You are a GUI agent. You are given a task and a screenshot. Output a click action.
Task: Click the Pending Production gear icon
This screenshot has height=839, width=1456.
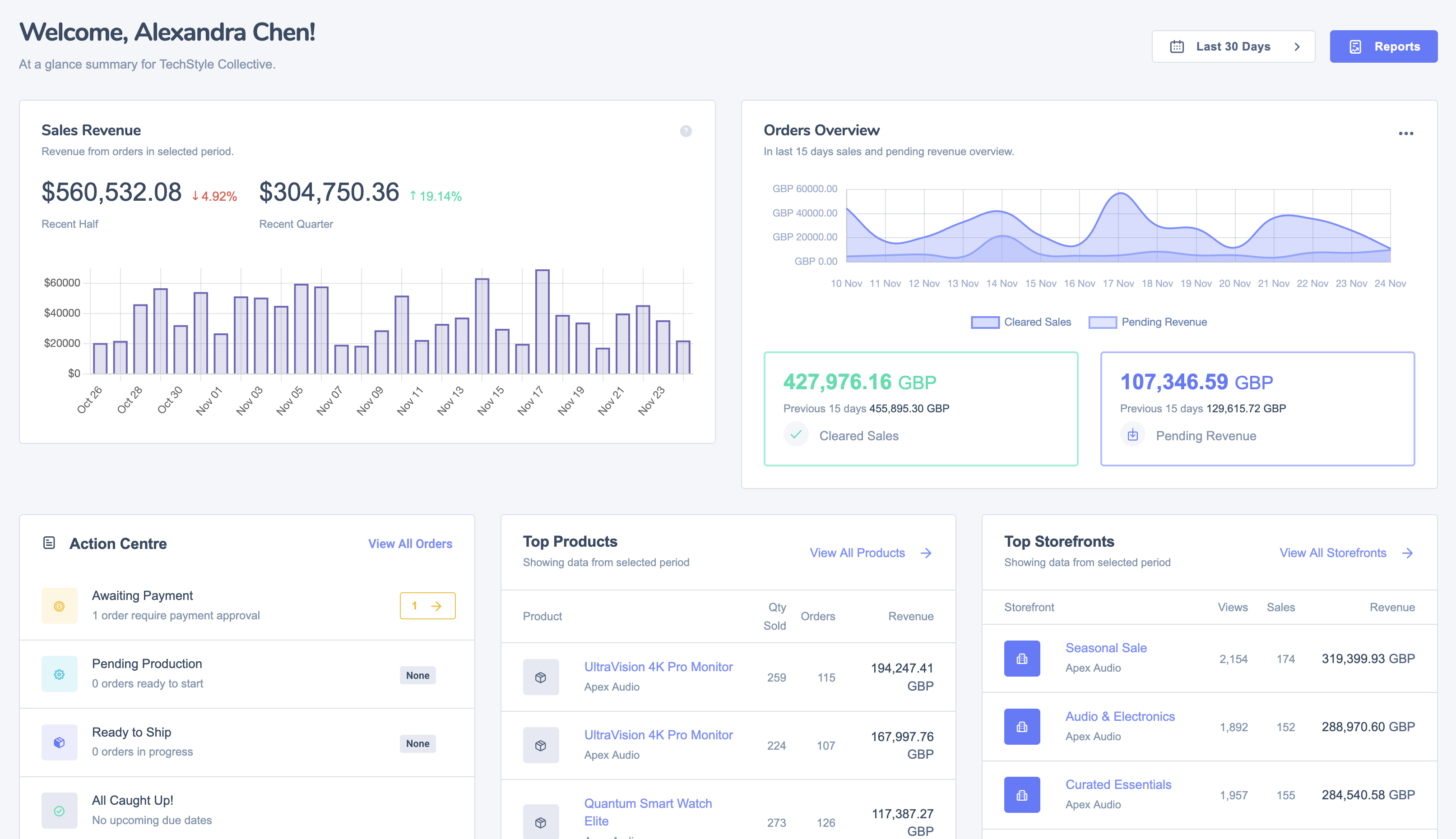[59, 674]
